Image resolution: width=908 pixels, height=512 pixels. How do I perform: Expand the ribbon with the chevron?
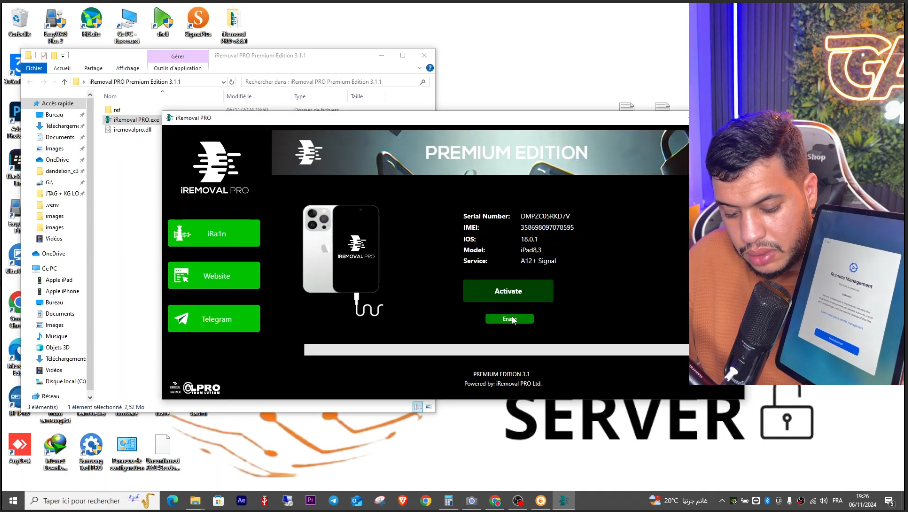coord(420,68)
